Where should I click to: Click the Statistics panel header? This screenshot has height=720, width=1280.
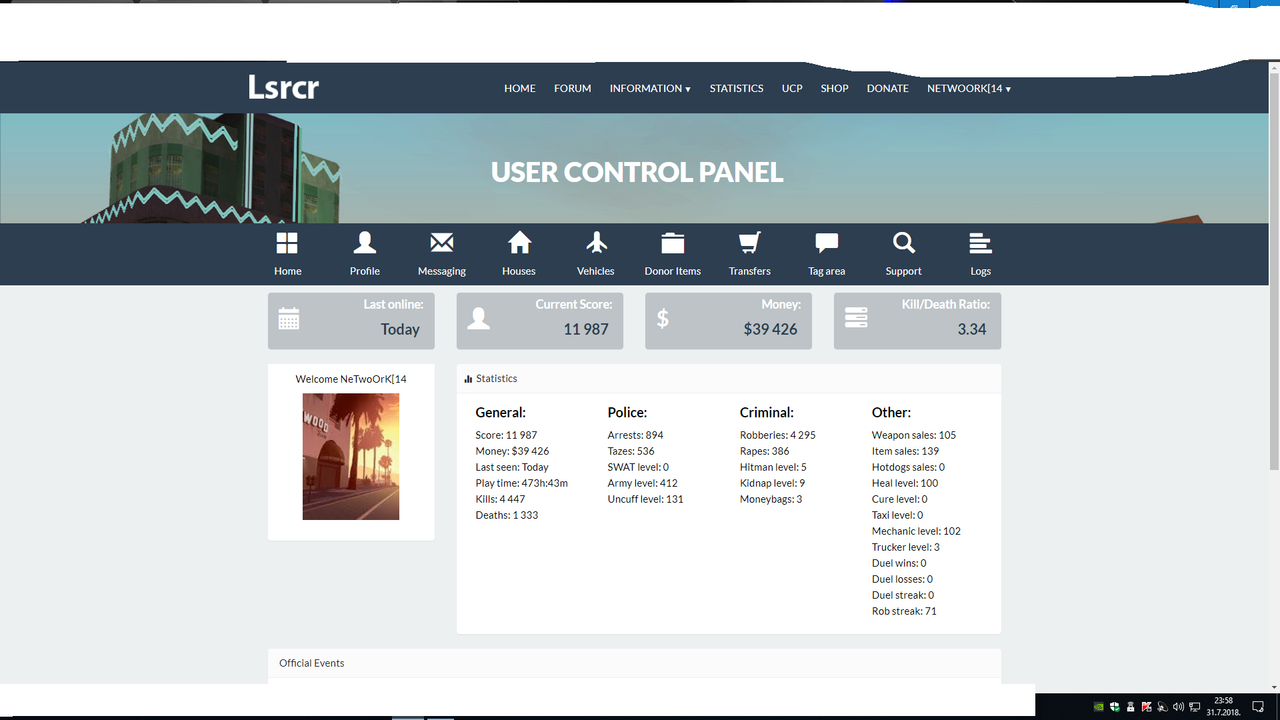(729, 379)
